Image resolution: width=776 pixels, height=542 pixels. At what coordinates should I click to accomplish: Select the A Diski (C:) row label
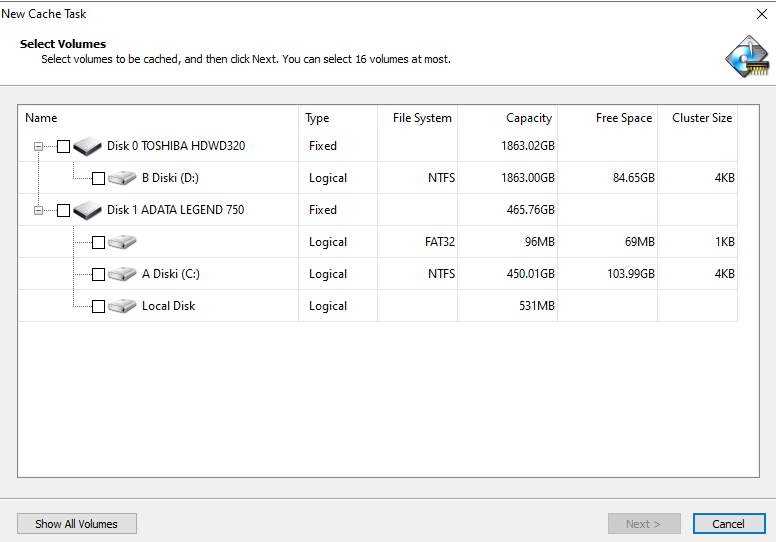tap(171, 274)
